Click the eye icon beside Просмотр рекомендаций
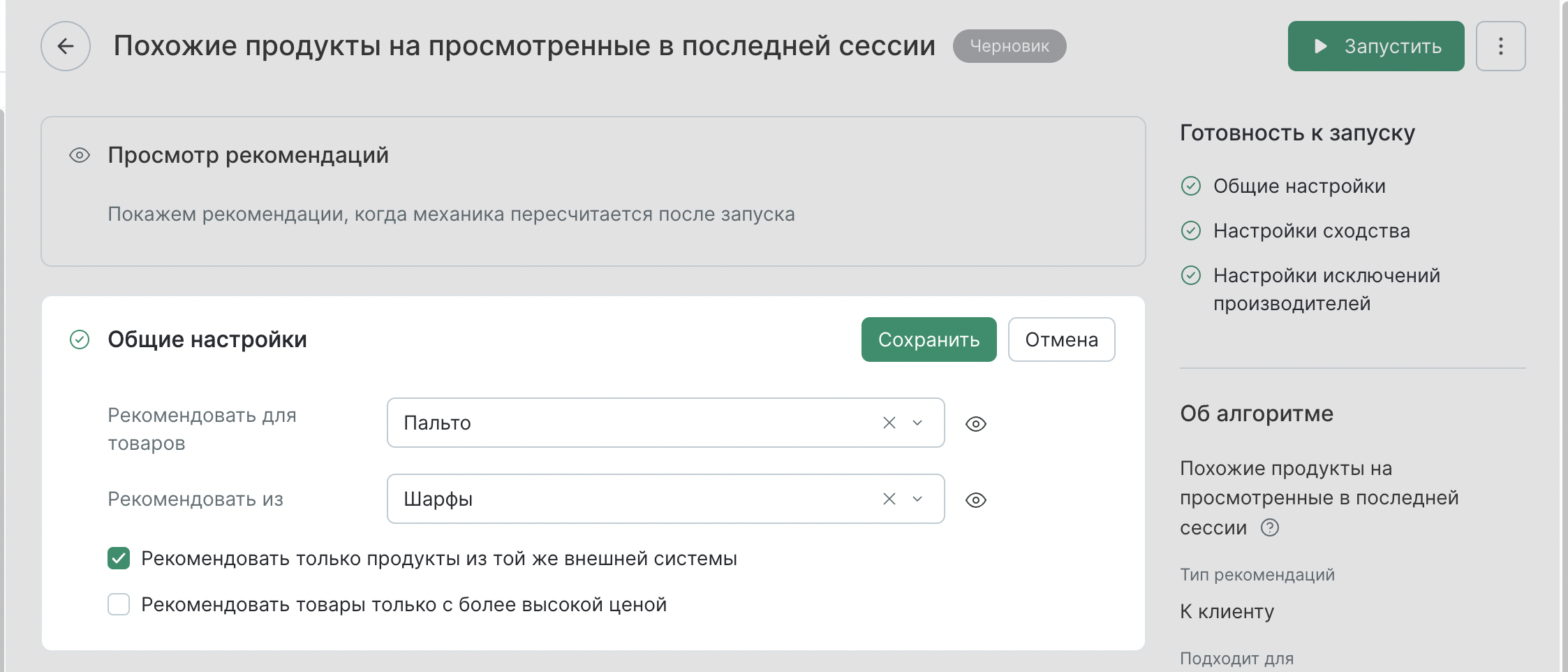Screen dimensions: 1568x672 pyautogui.click(x=80, y=155)
